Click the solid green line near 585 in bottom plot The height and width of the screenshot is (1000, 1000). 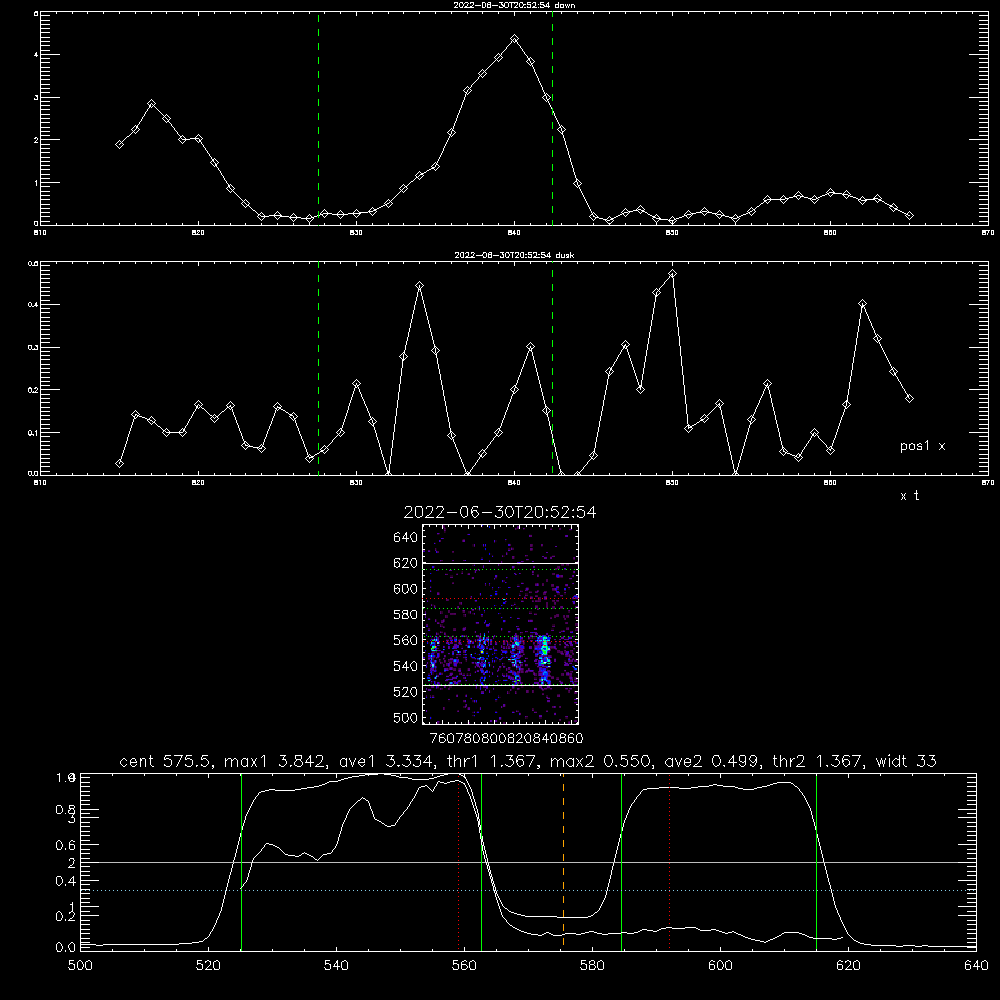click(621, 862)
